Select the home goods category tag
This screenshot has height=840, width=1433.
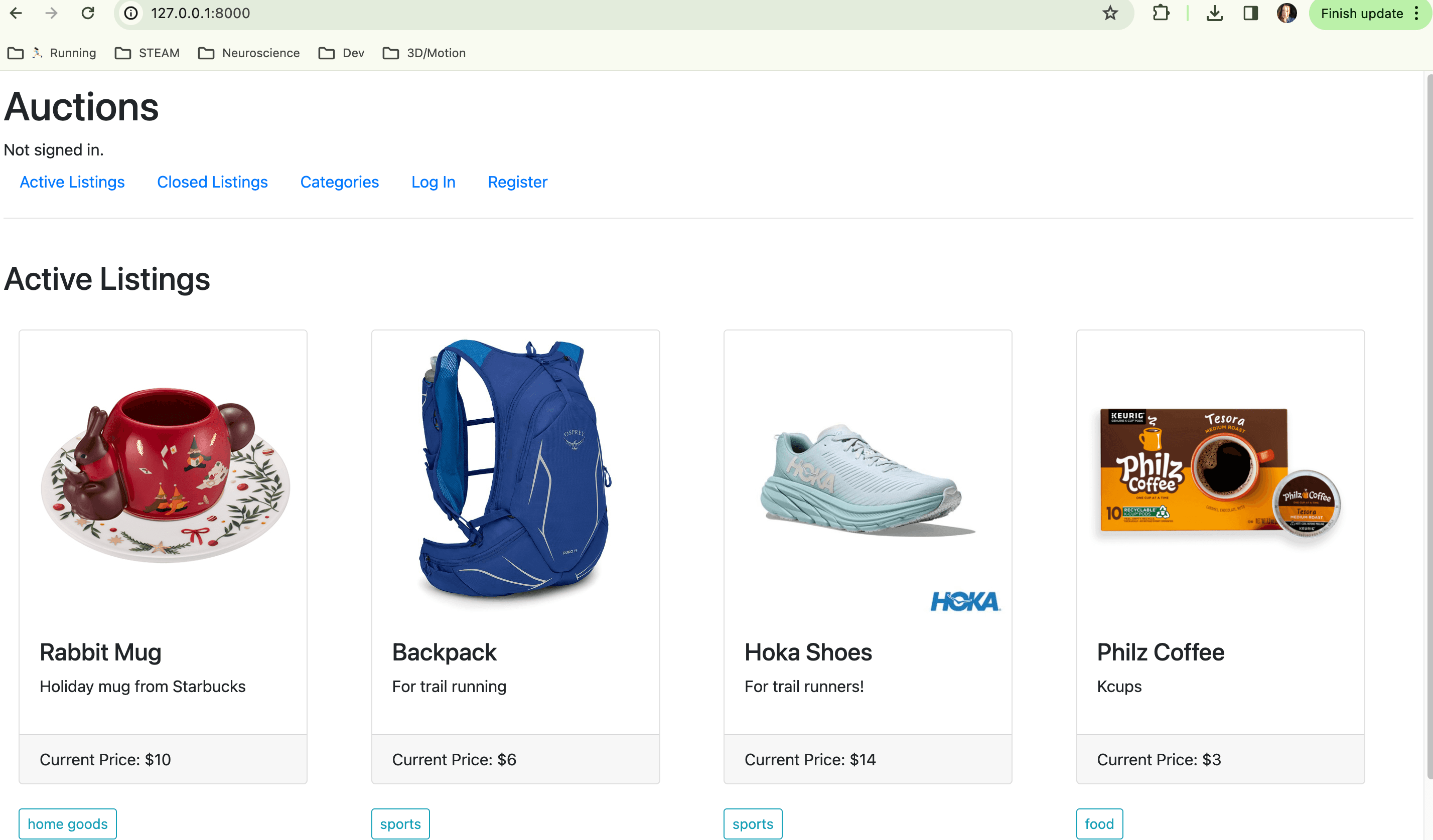click(68, 823)
